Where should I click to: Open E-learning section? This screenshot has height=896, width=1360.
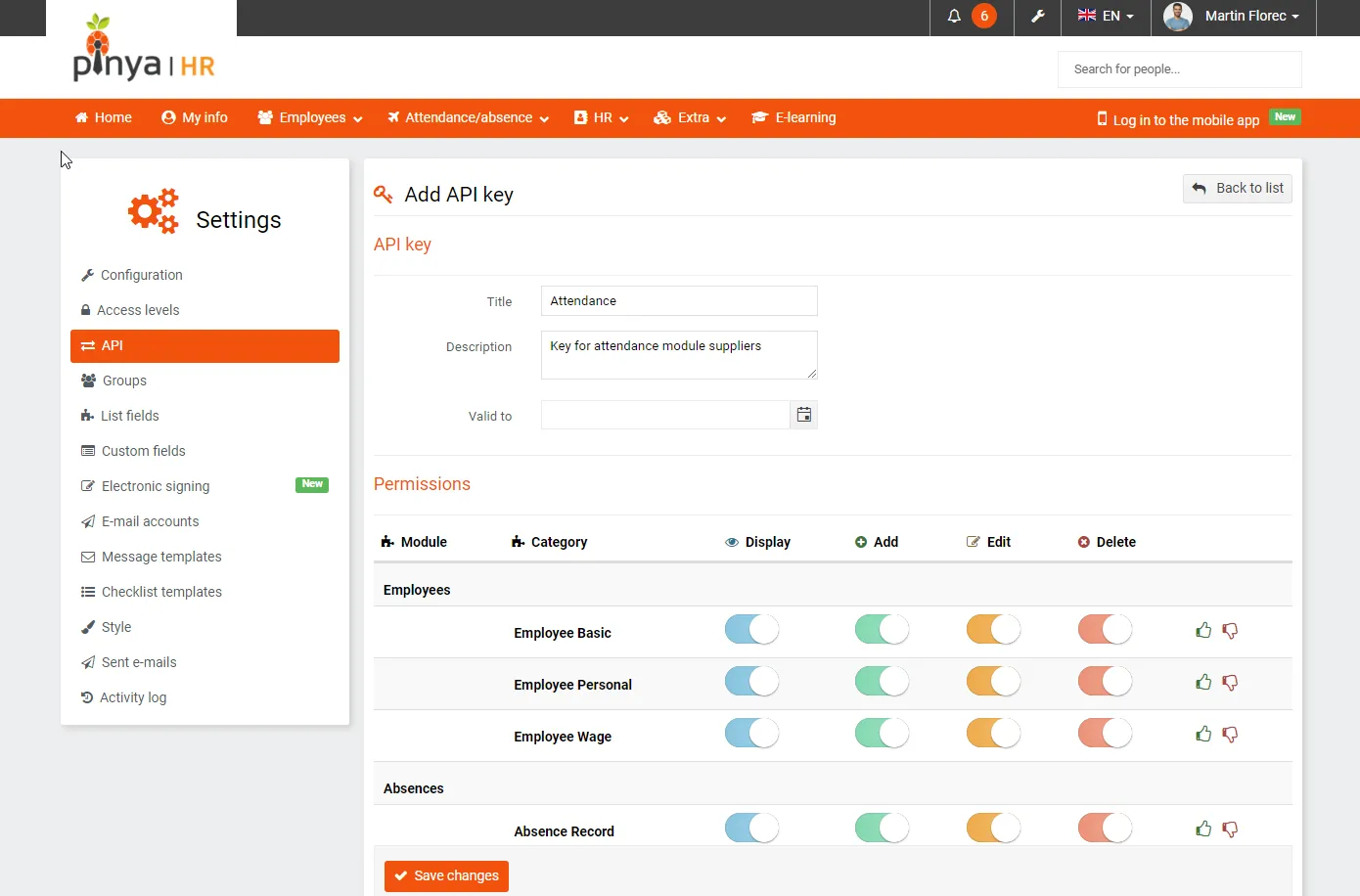[793, 117]
